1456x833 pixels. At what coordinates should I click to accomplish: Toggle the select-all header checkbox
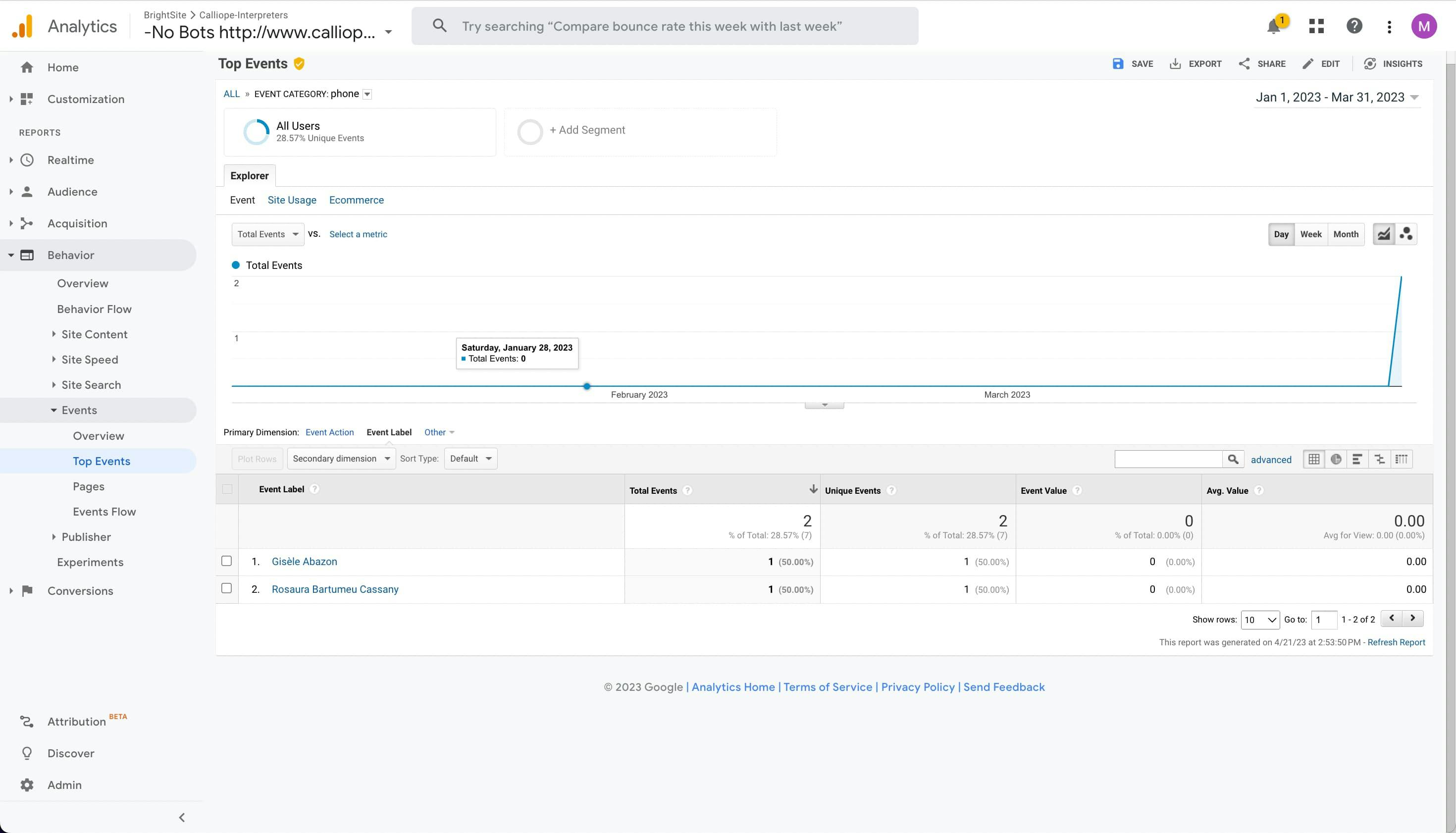point(227,489)
